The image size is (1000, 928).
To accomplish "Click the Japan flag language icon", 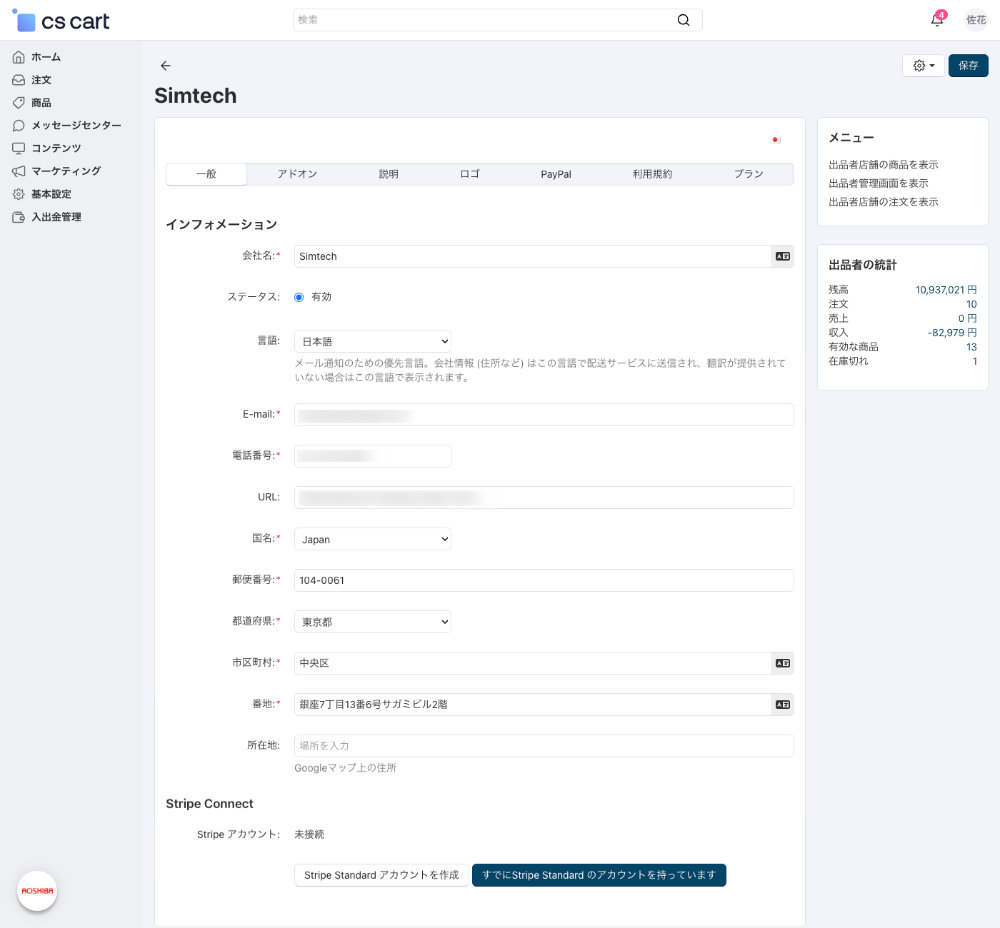I will click(x=775, y=140).
